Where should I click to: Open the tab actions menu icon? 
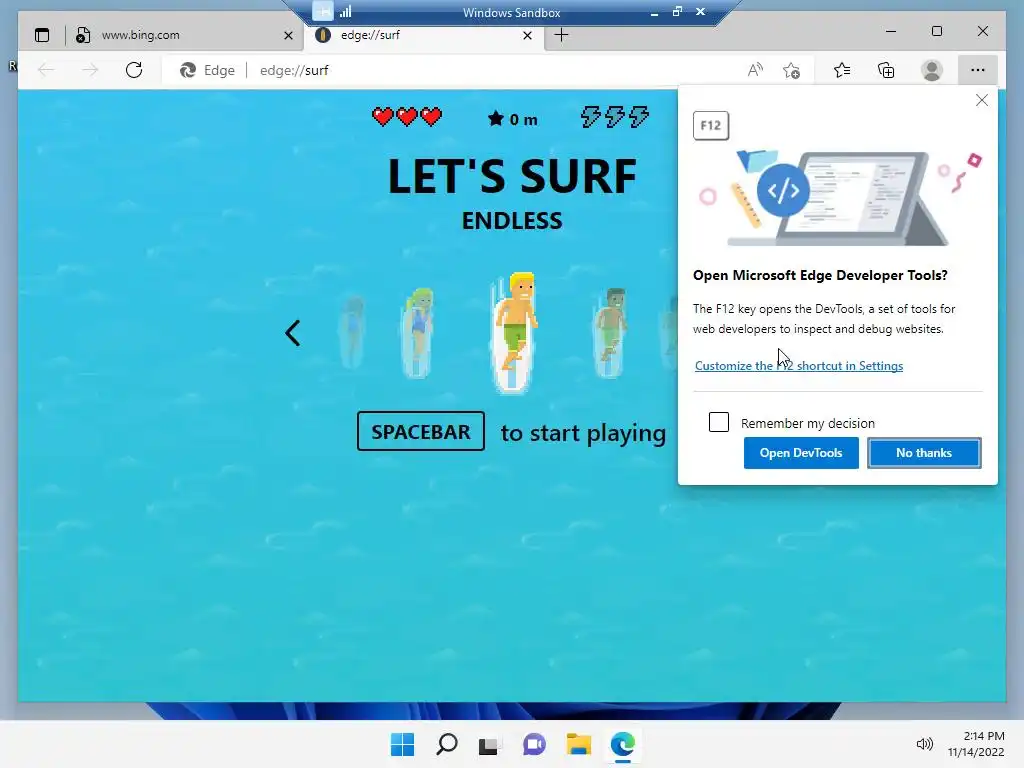pyautogui.click(x=42, y=35)
